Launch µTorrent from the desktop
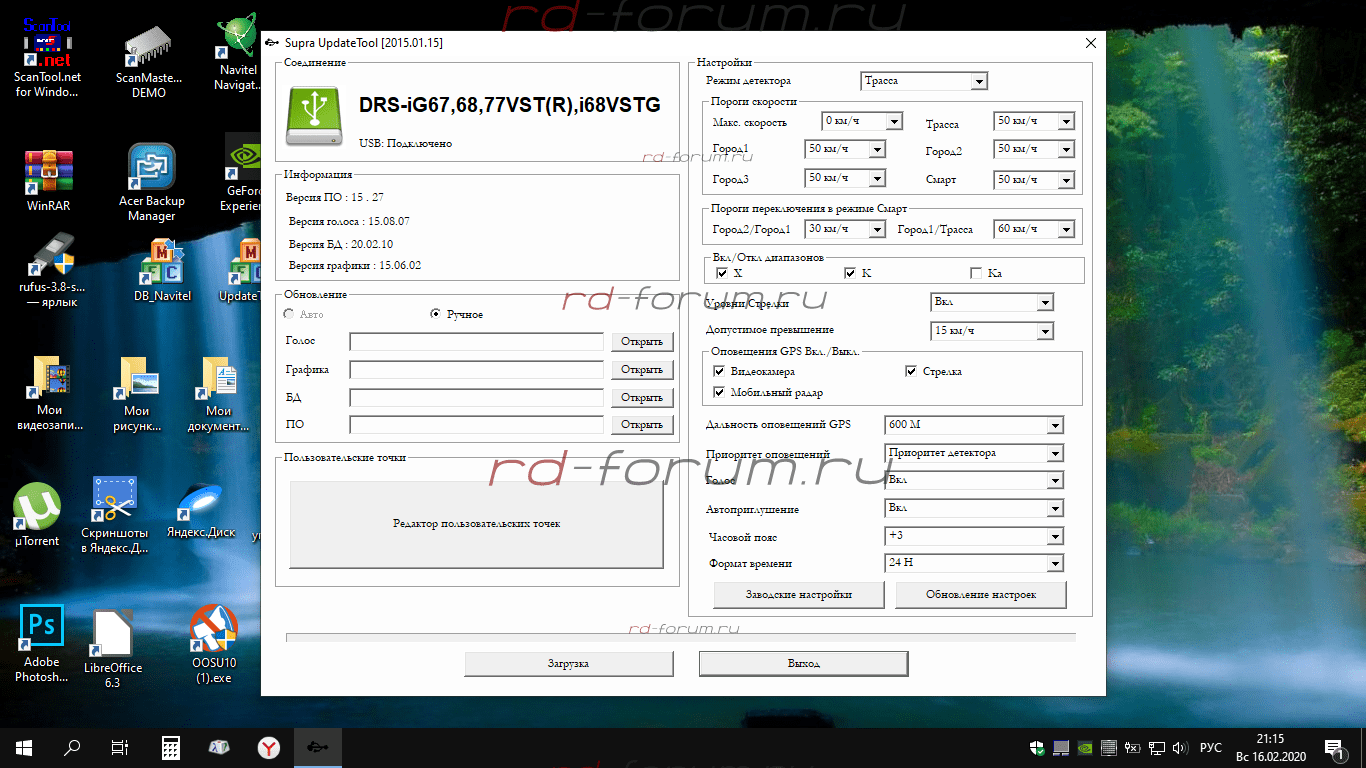This screenshot has width=1366, height=768. tap(37, 509)
